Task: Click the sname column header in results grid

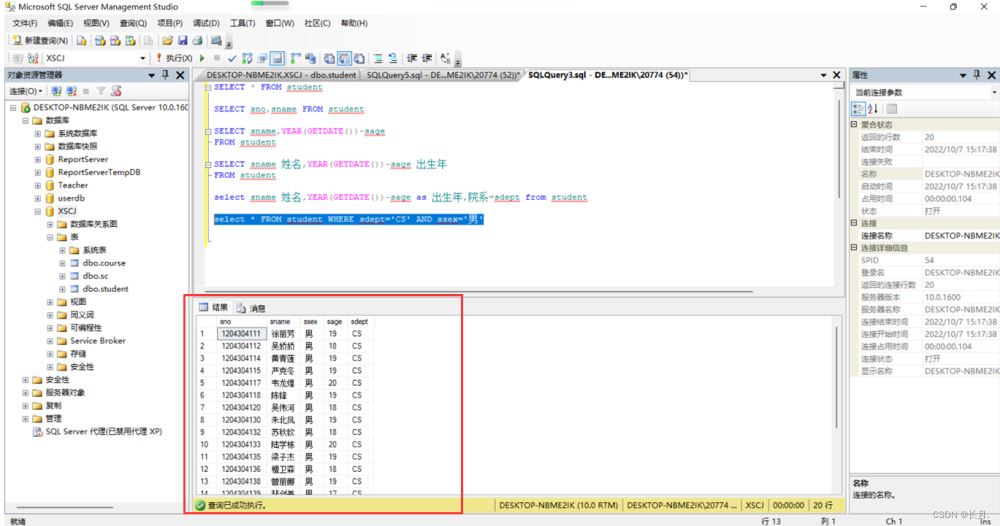Action: 280,321
